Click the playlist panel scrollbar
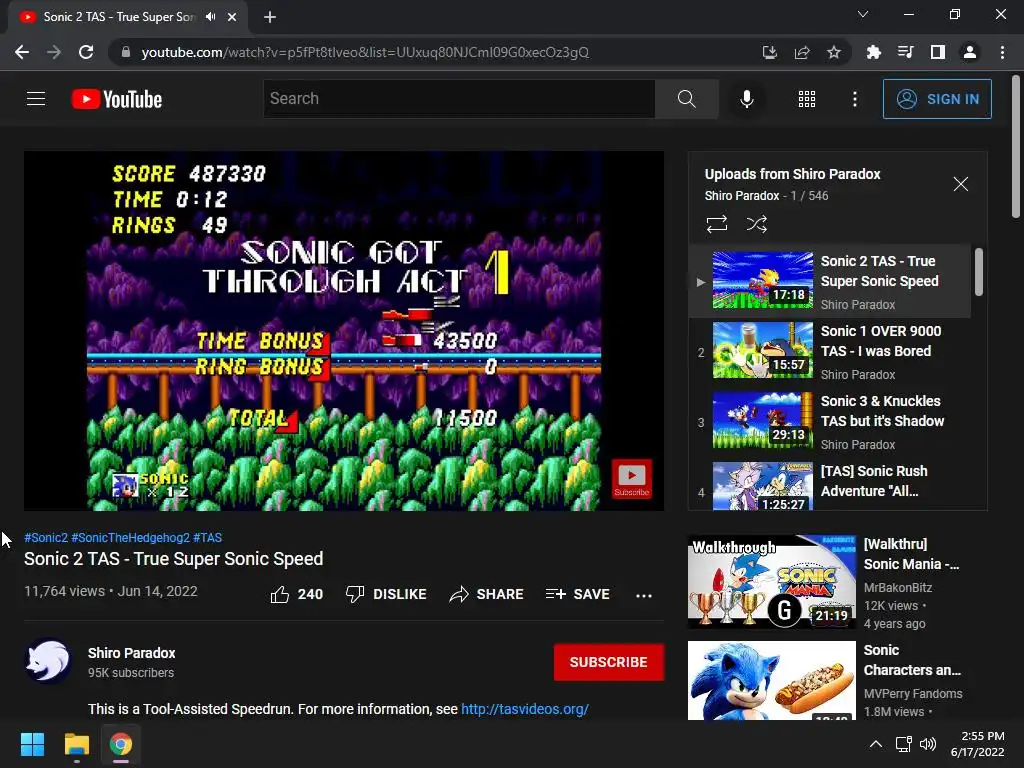 [979, 272]
